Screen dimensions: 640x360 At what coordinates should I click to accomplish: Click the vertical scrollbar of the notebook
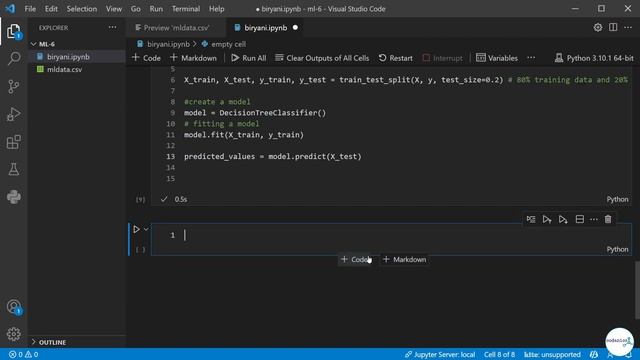point(637,291)
